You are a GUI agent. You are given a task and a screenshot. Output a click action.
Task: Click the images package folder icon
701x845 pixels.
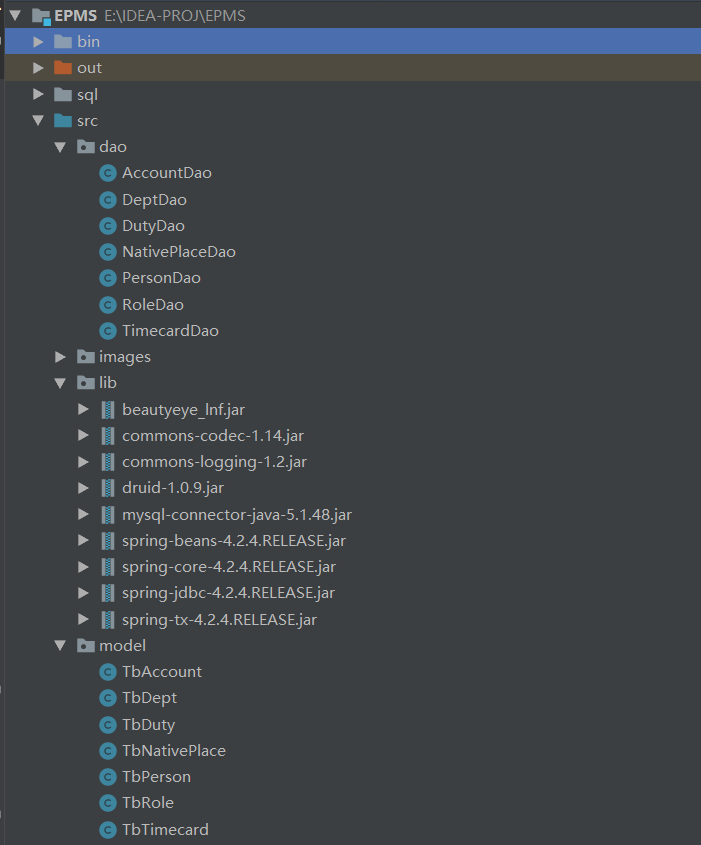[85, 357]
